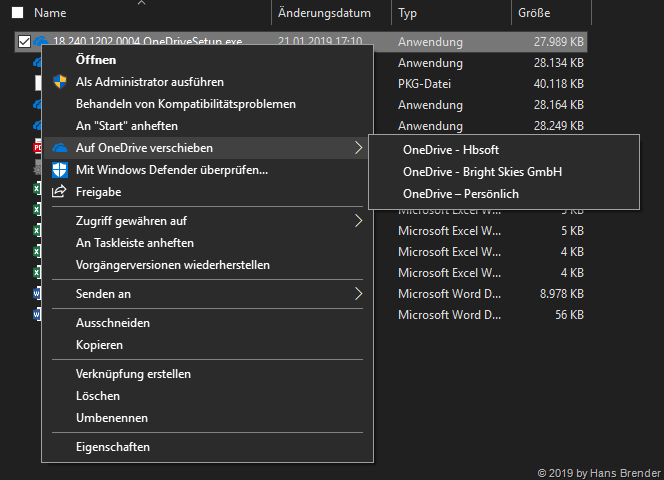The image size is (664, 480).
Task: Click the OneDriveSetup.exe file icon
Action: (x=41, y=42)
